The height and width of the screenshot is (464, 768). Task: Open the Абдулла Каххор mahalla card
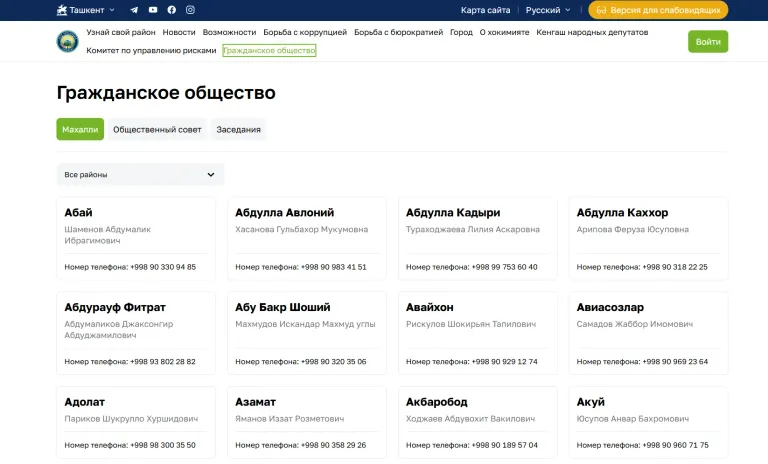click(648, 239)
